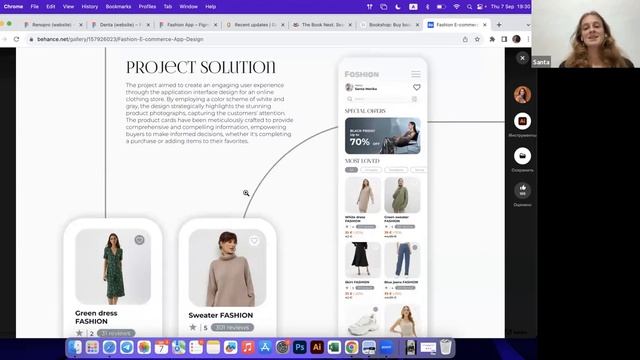640x360 pixels.
Task: Open Bluetooth status in the menu bar
Action: coord(427,7)
